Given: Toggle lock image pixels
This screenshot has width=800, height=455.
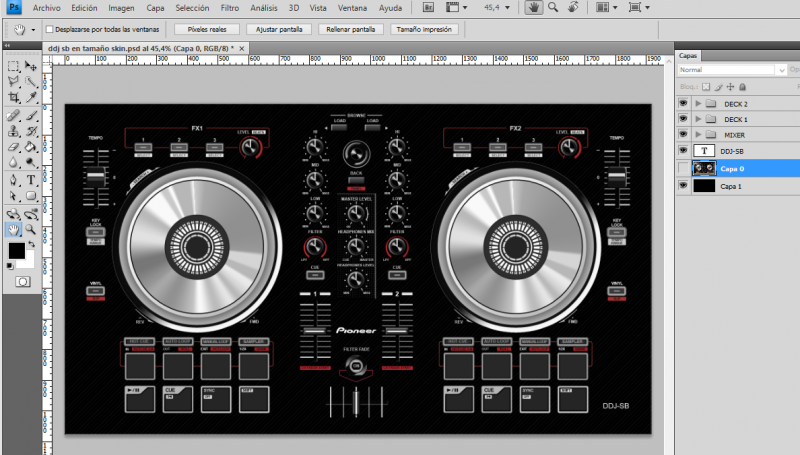Looking at the screenshot, I should (719, 87).
